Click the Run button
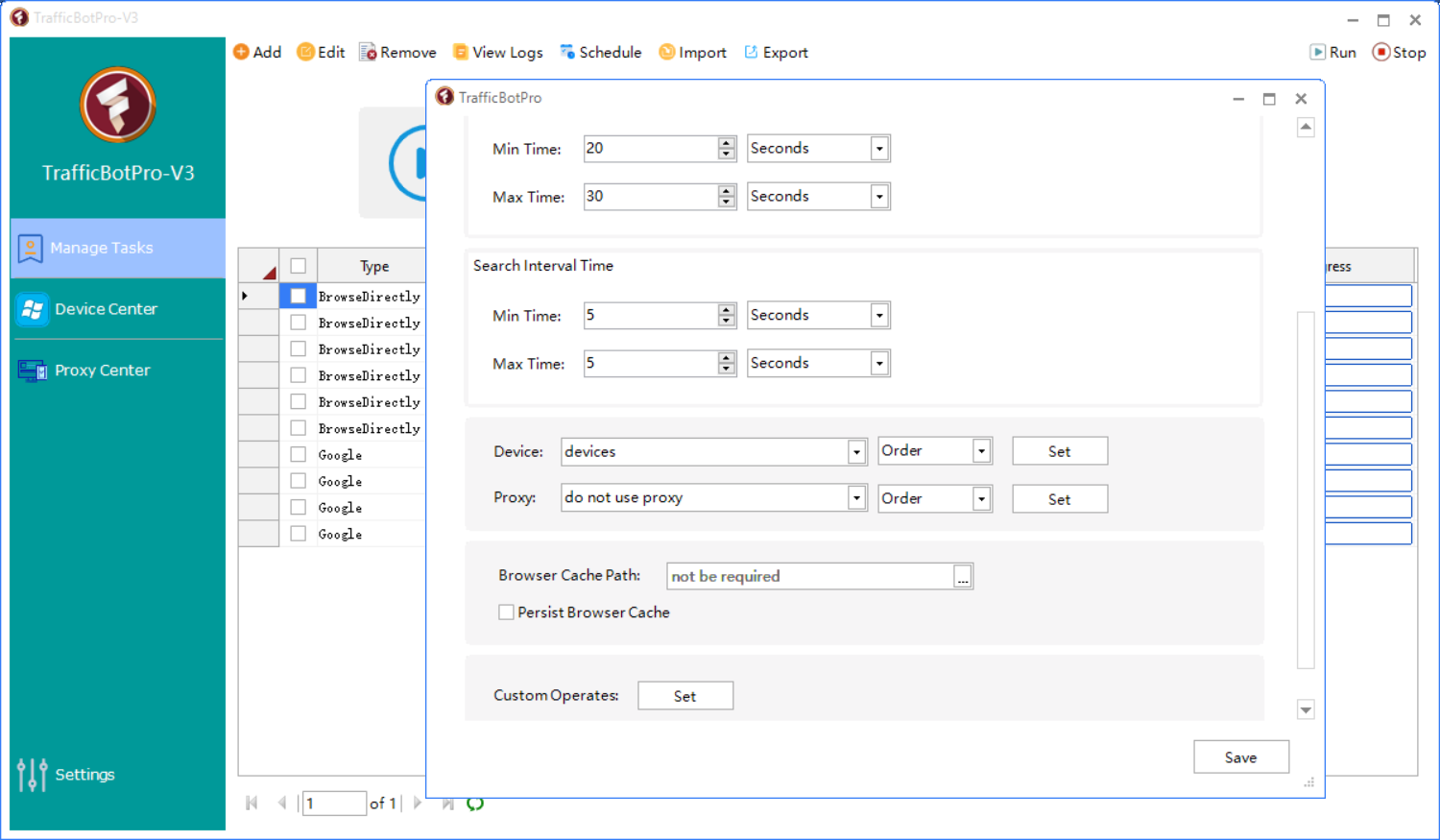This screenshot has width=1440, height=840. [1333, 52]
